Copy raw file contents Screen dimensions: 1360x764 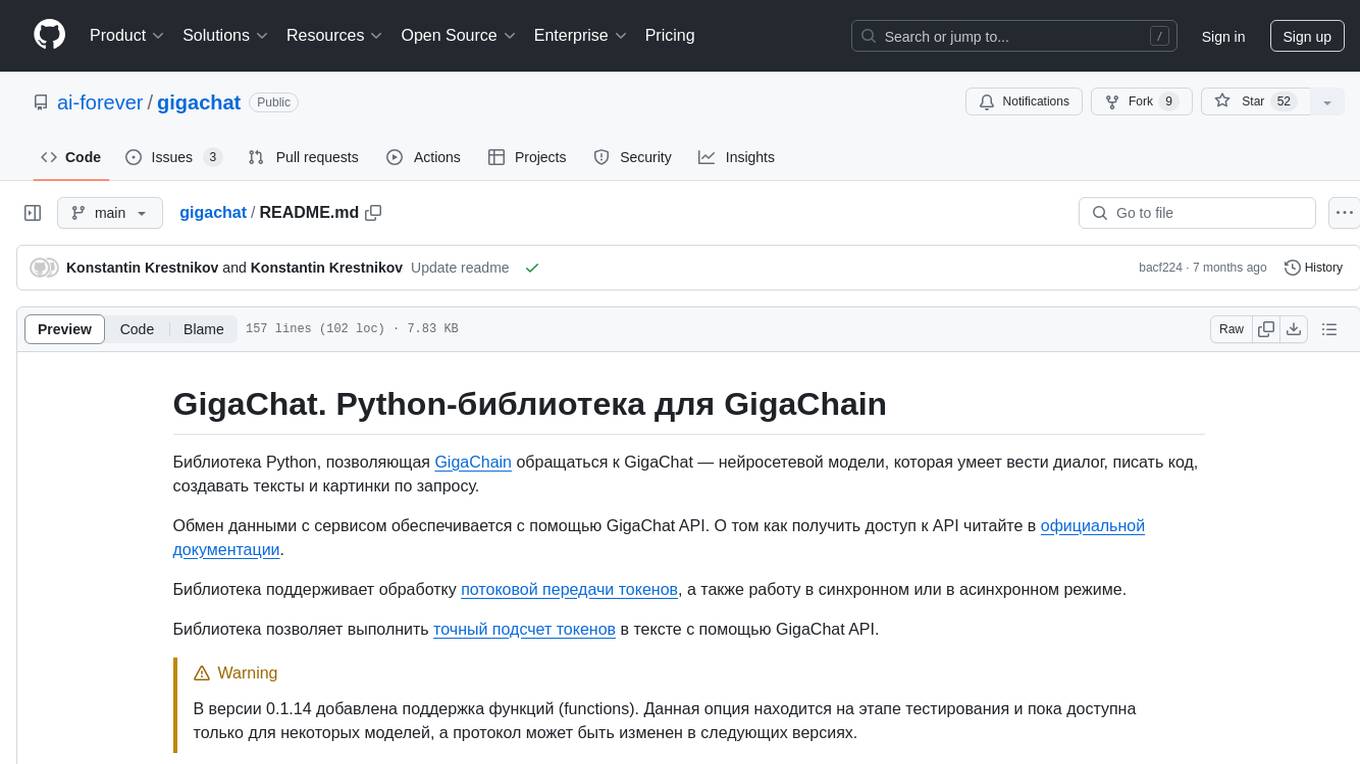1266,329
